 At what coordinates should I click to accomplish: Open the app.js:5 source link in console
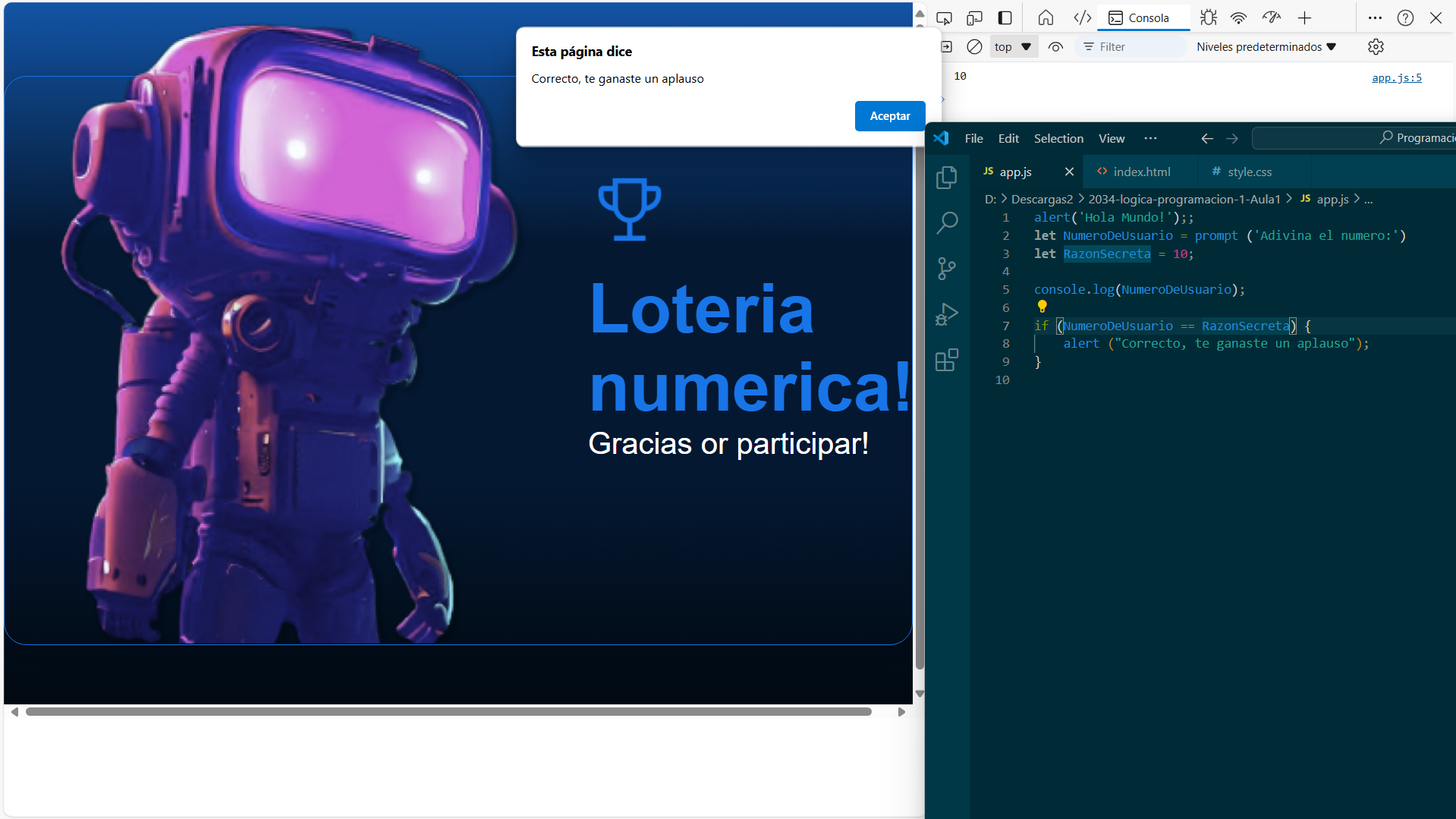click(x=1396, y=77)
